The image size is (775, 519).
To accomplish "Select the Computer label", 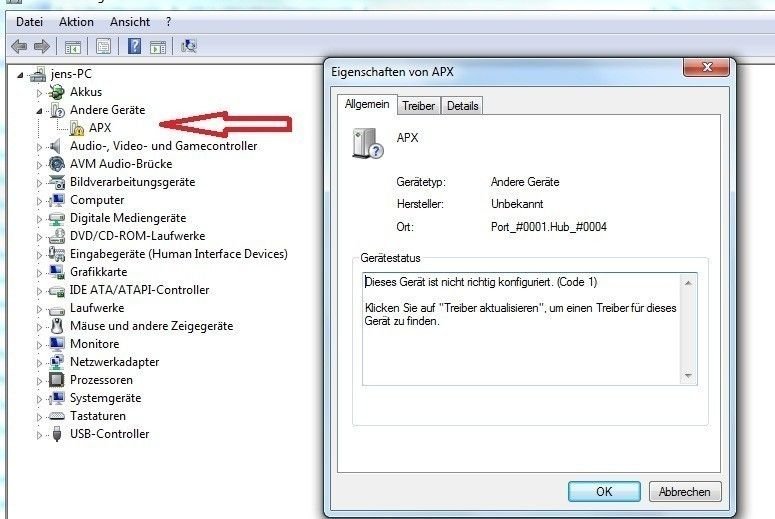I will click(97, 200).
